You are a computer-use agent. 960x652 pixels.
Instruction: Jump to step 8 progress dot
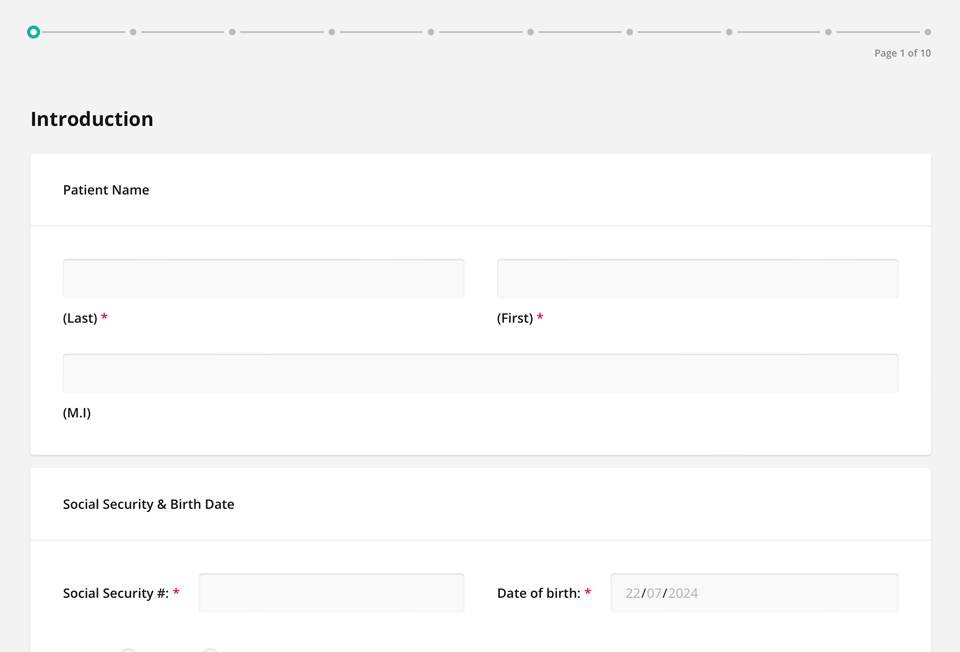pos(729,32)
